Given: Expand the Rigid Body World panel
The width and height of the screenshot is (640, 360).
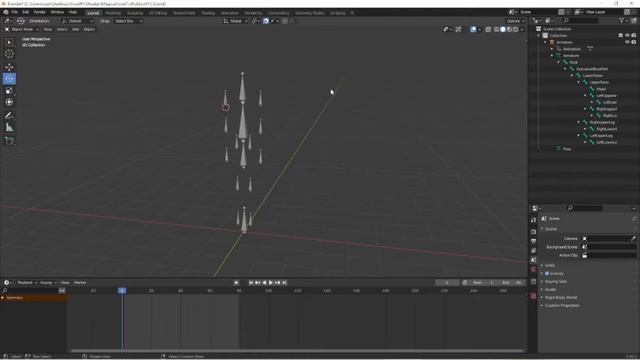Looking at the screenshot, I should click(561, 298).
